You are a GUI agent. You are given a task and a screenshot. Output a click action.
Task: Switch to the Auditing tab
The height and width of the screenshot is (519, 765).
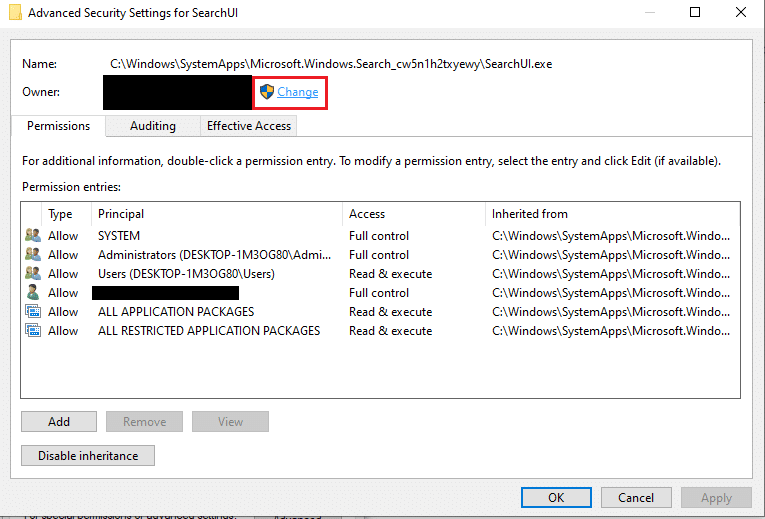[153, 126]
